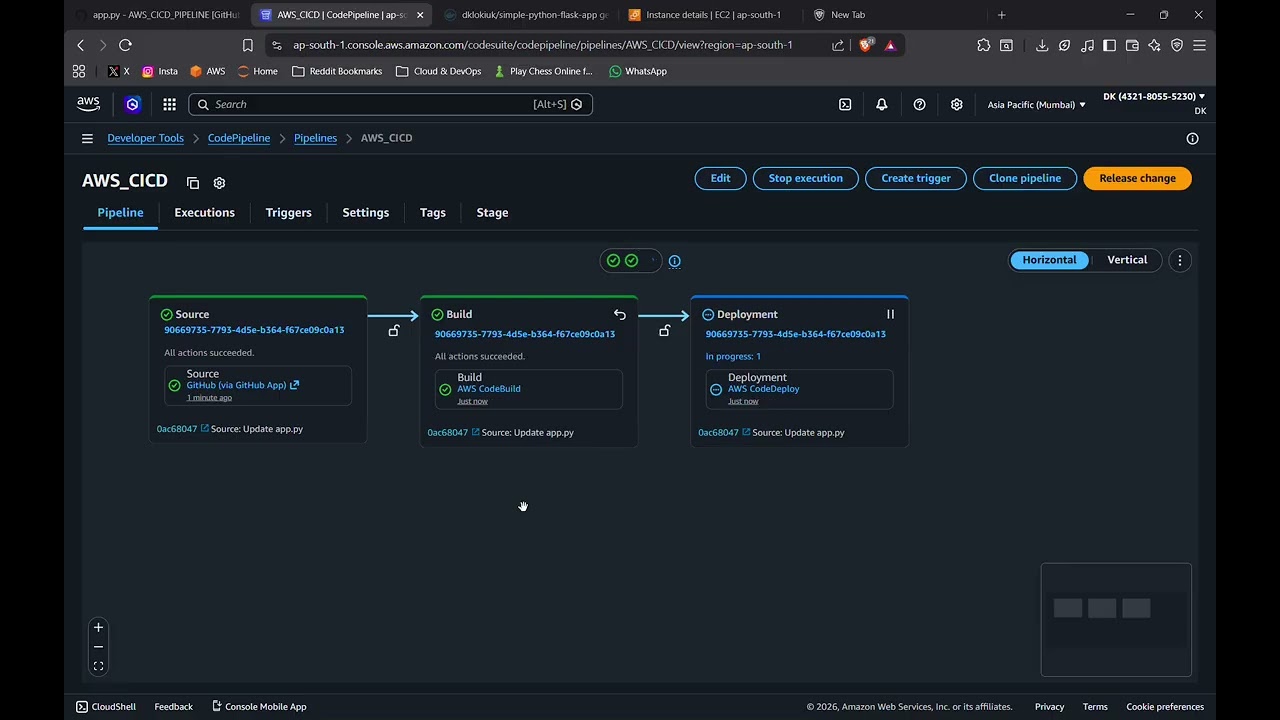
Task: Open the browser main hamburger menu
Action: point(1199,45)
